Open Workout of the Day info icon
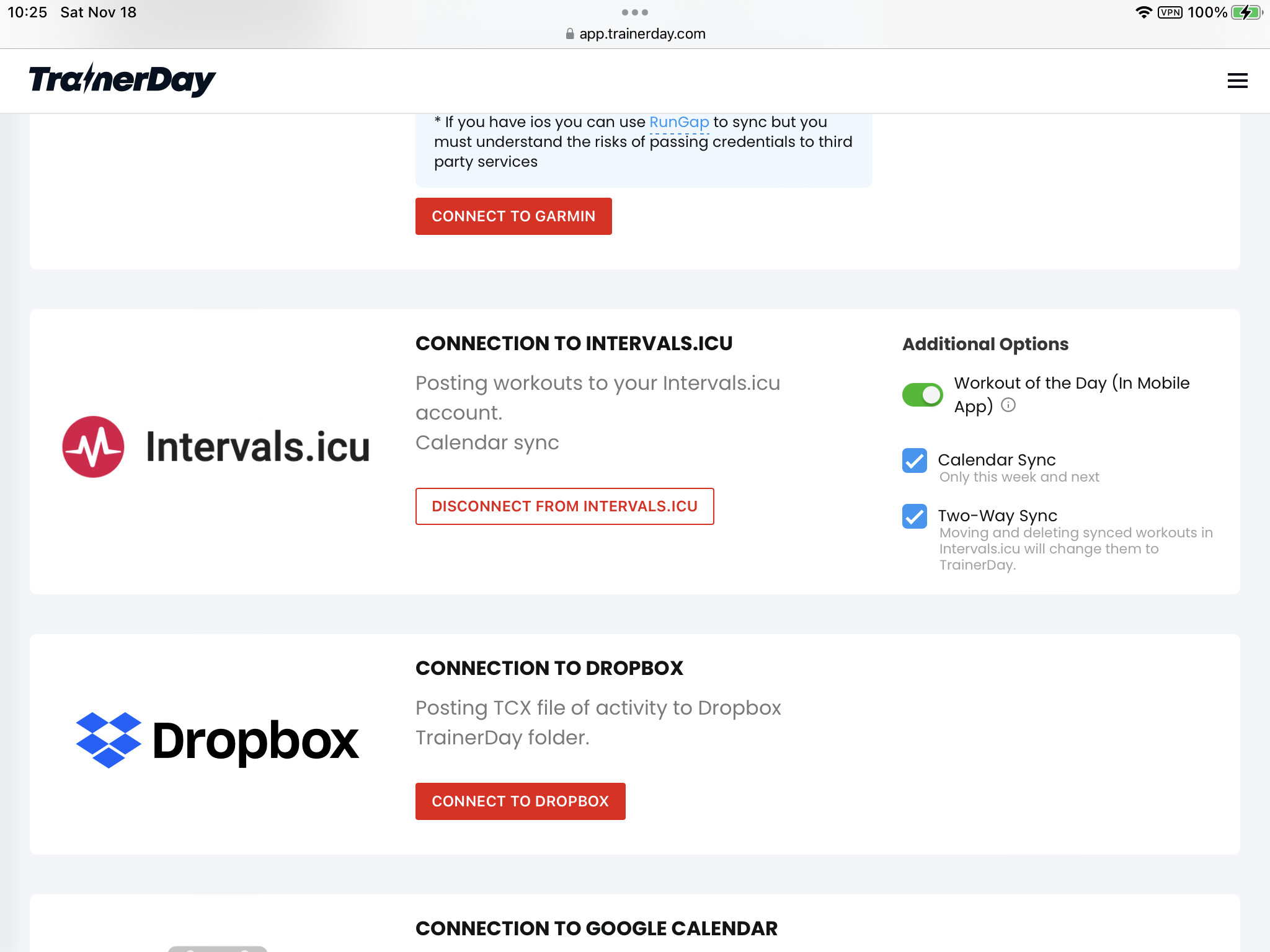Viewport: 1270px width, 952px height. tap(1008, 405)
